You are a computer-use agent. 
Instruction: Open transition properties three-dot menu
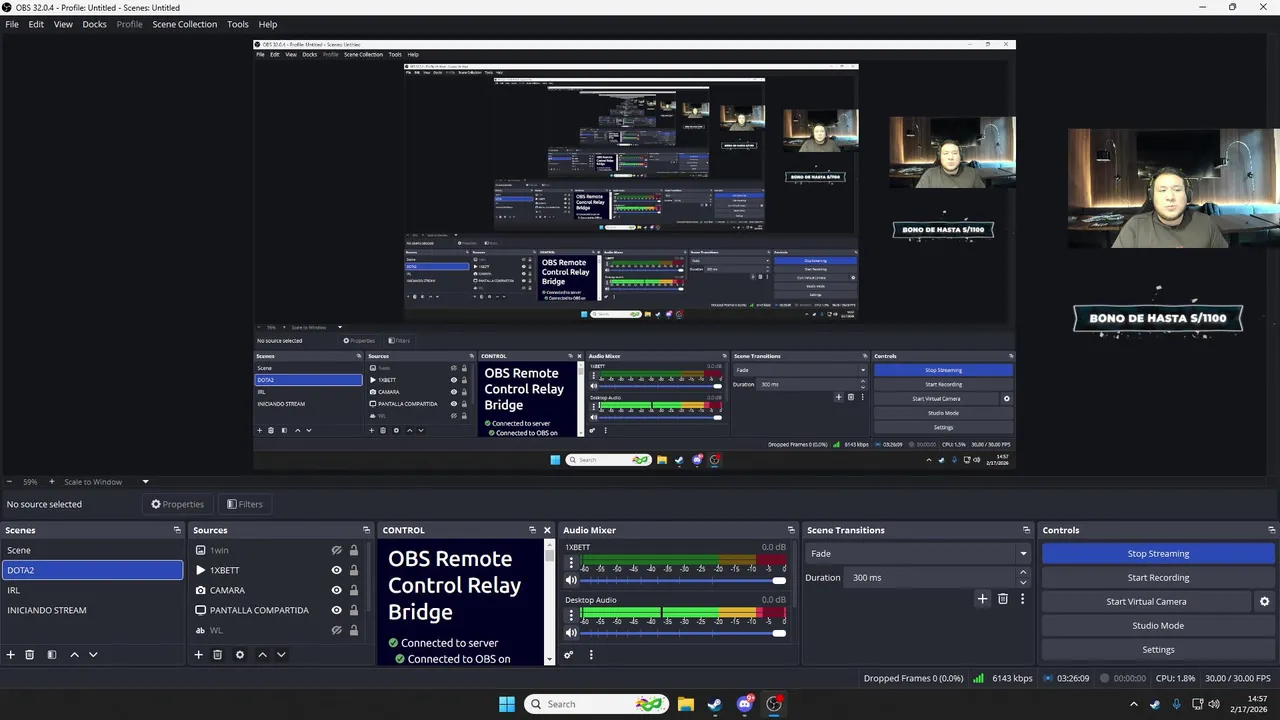pyautogui.click(x=1022, y=599)
